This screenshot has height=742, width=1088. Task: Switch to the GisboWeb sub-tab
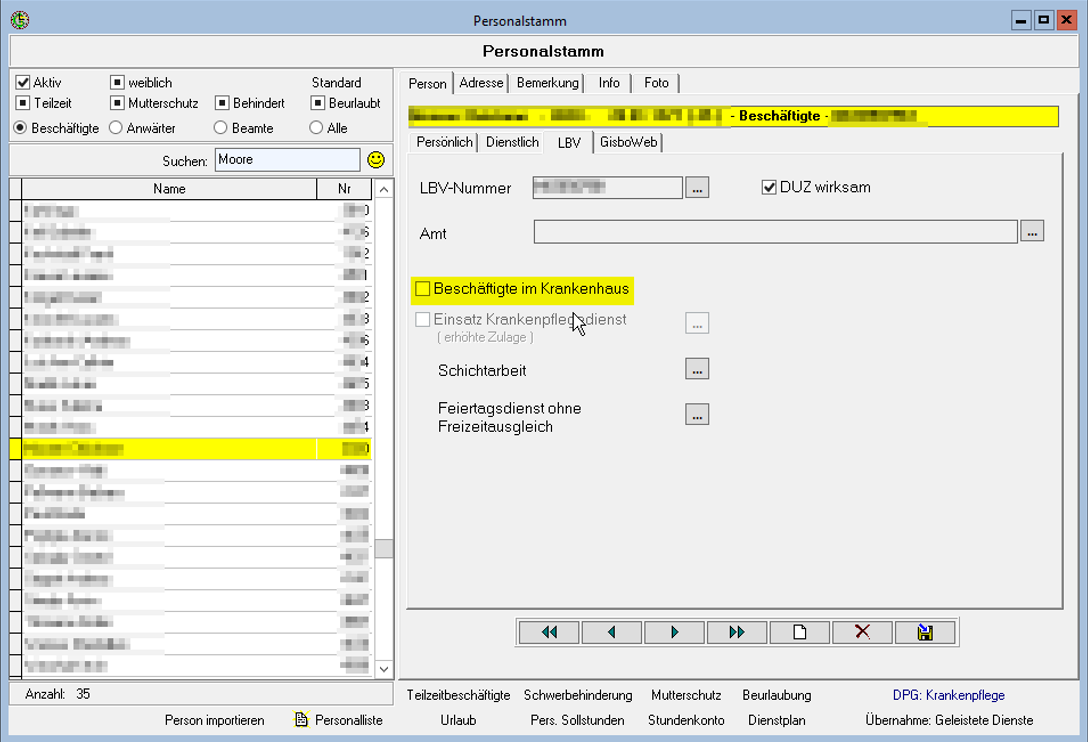[x=629, y=142]
